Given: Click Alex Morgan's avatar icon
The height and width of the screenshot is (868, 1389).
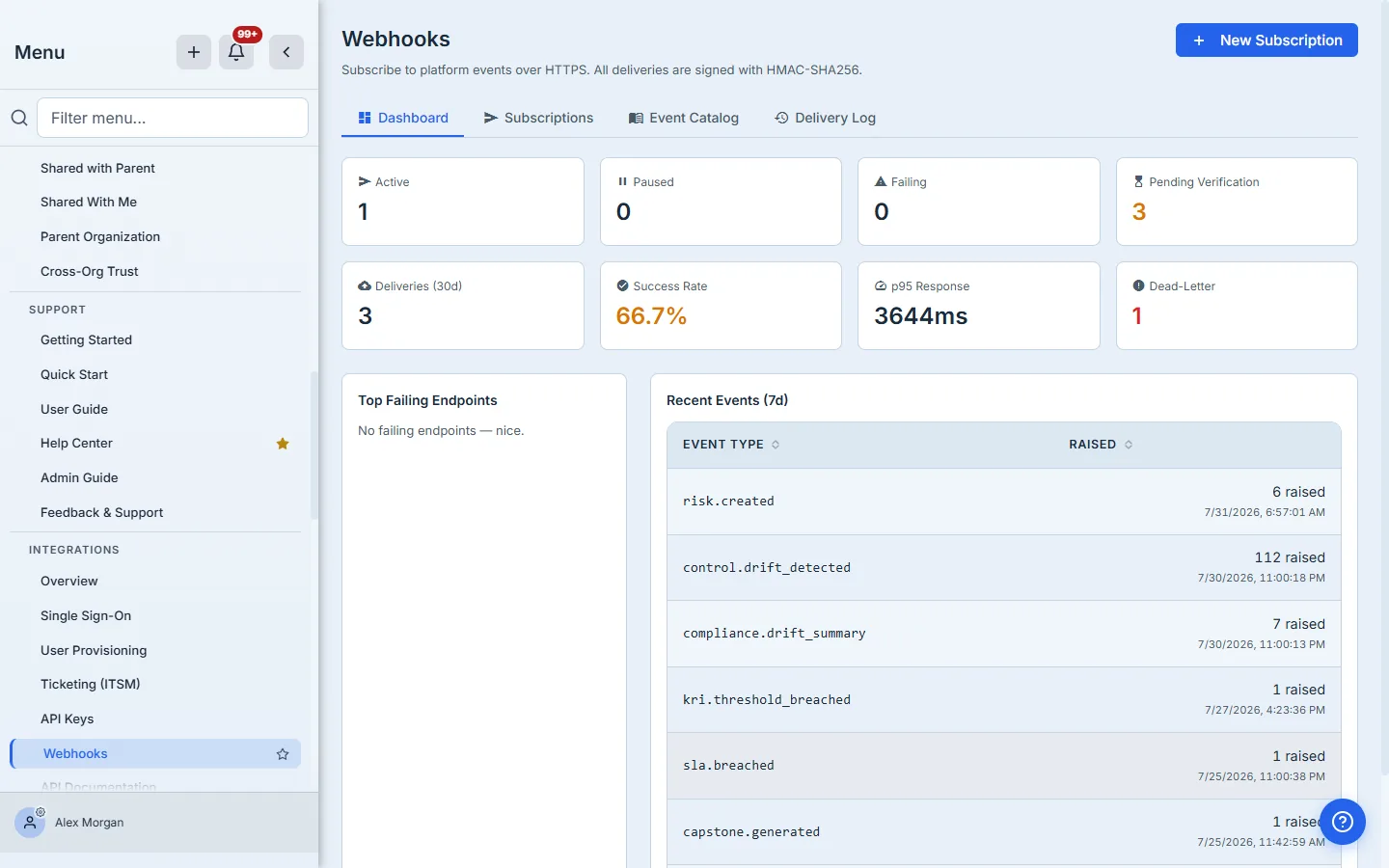Looking at the screenshot, I should pos(30,823).
